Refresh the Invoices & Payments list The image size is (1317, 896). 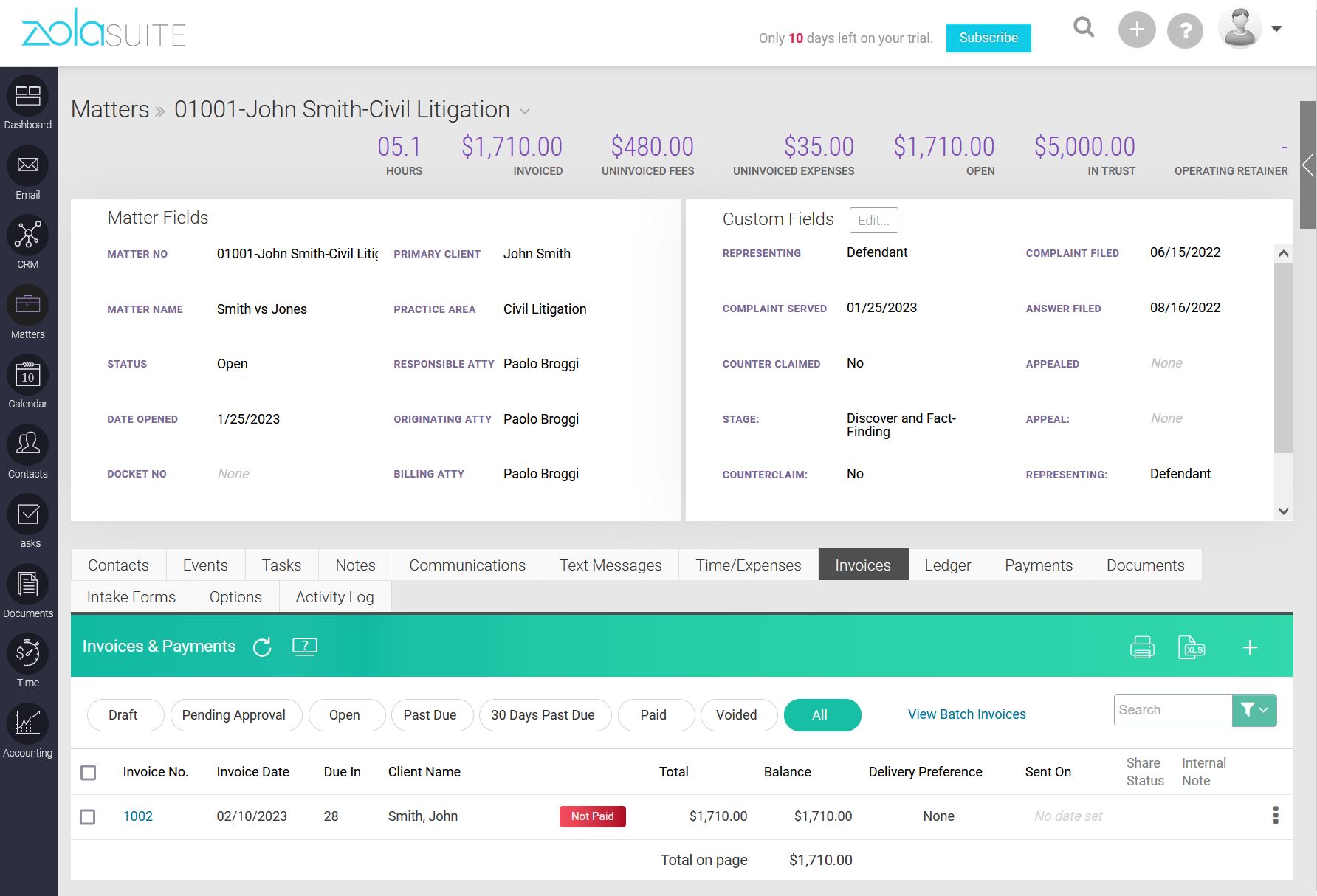(x=262, y=647)
